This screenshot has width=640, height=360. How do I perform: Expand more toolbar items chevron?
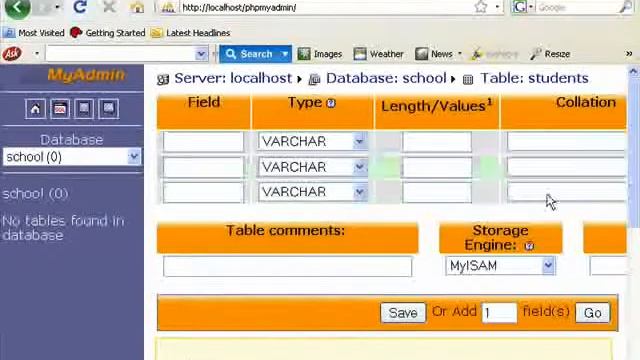pos(629,53)
